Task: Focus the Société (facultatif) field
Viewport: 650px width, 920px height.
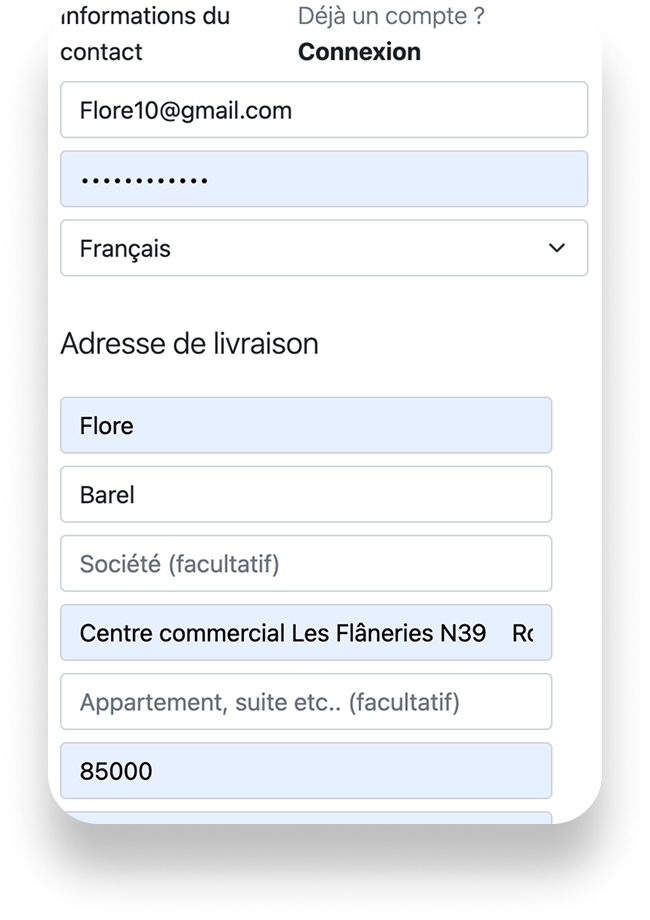Action: (305, 563)
